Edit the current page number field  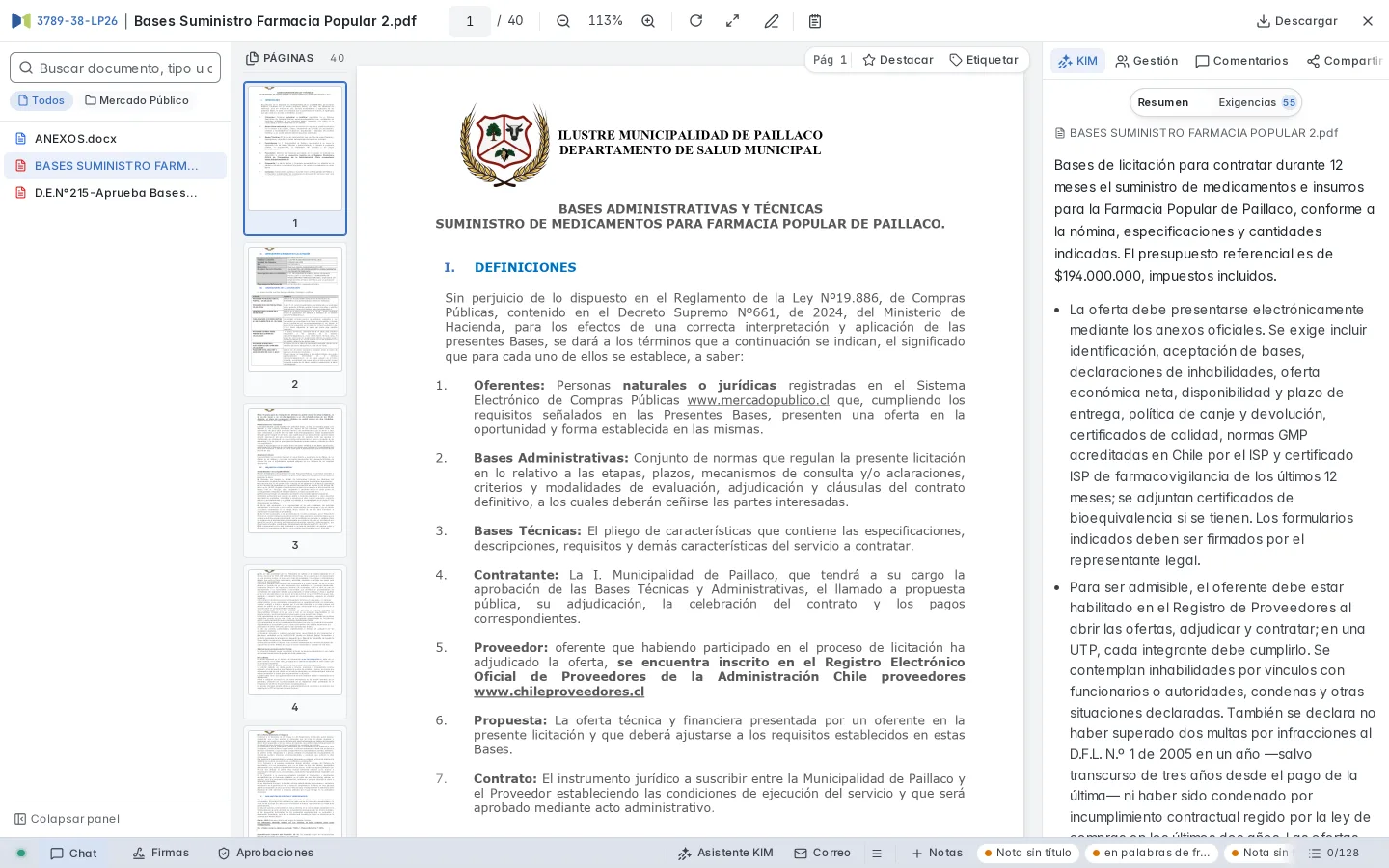pyautogui.click(x=470, y=21)
